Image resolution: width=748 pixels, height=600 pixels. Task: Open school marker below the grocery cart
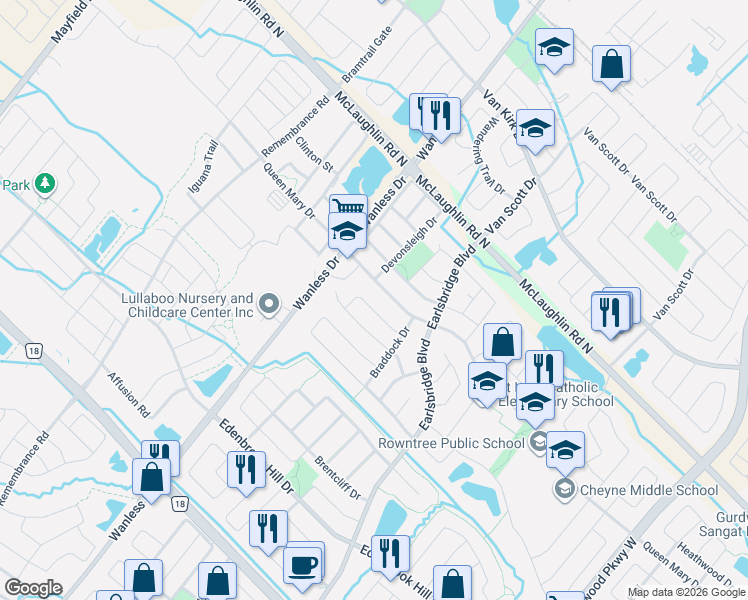click(347, 233)
